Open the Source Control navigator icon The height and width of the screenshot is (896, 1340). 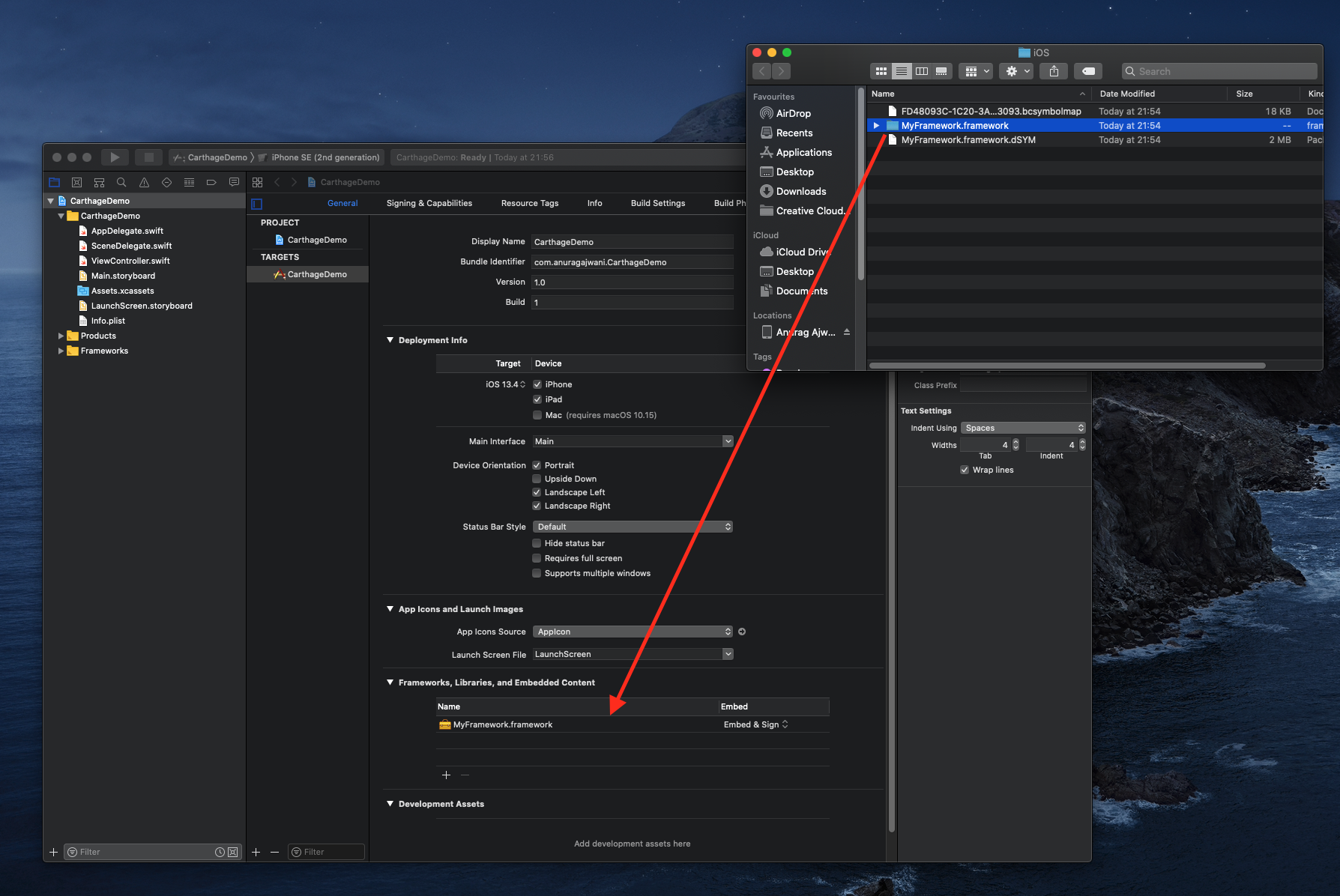coord(76,182)
